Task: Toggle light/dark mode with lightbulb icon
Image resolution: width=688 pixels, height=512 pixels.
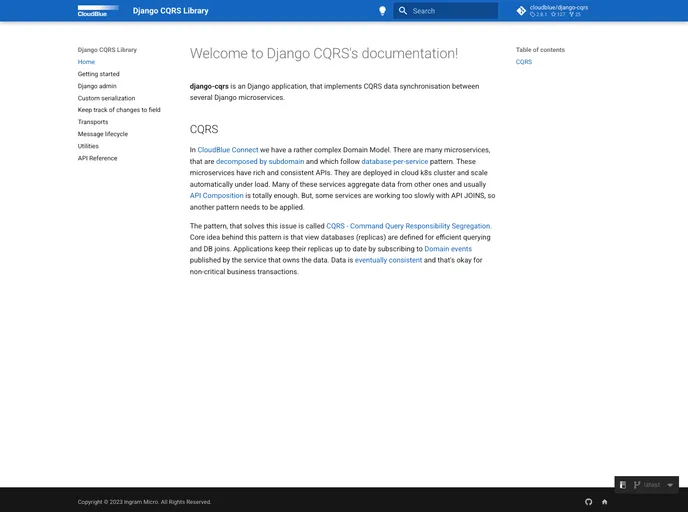Action: click(x=382, y=11)
